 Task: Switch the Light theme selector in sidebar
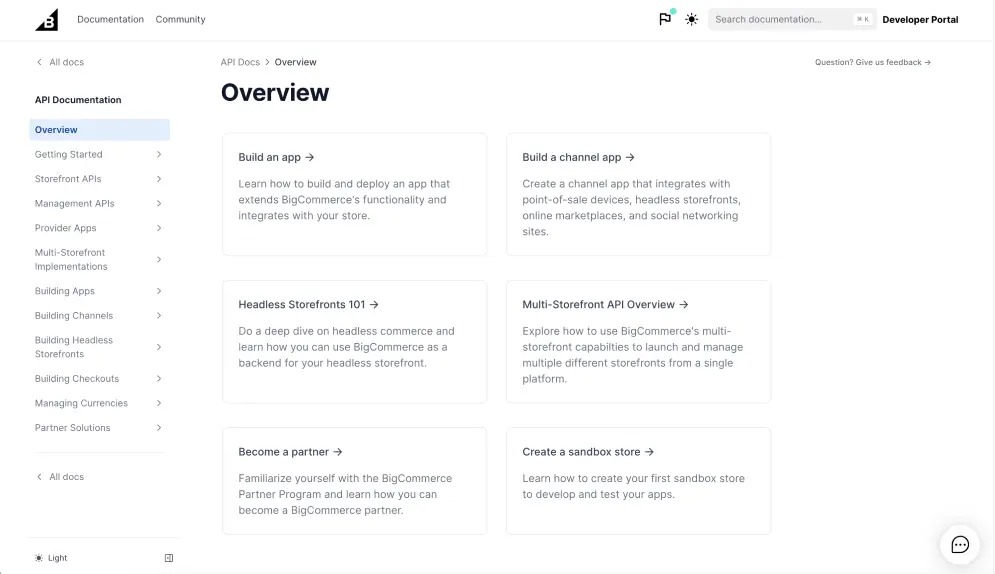pyautogui.click(x=51, y=558)
